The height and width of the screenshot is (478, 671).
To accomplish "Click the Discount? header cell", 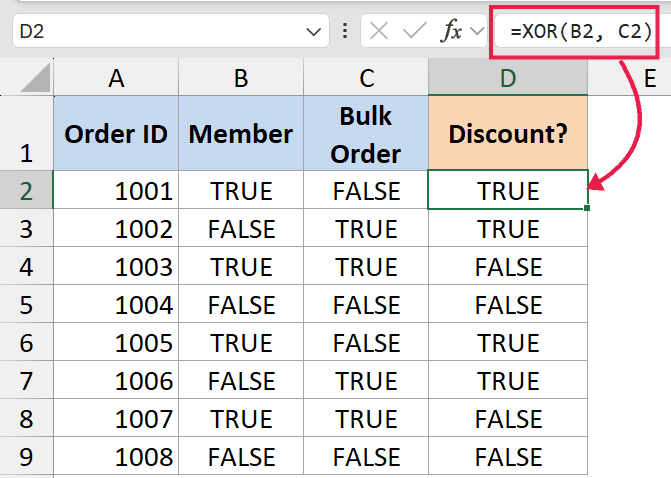I will [x=508, y=133].
